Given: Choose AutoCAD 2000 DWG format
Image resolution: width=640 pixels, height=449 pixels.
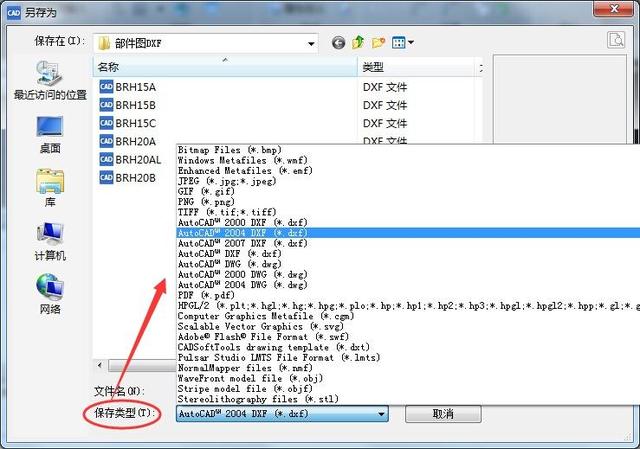Looking at the screenshot, I should 408,275.
